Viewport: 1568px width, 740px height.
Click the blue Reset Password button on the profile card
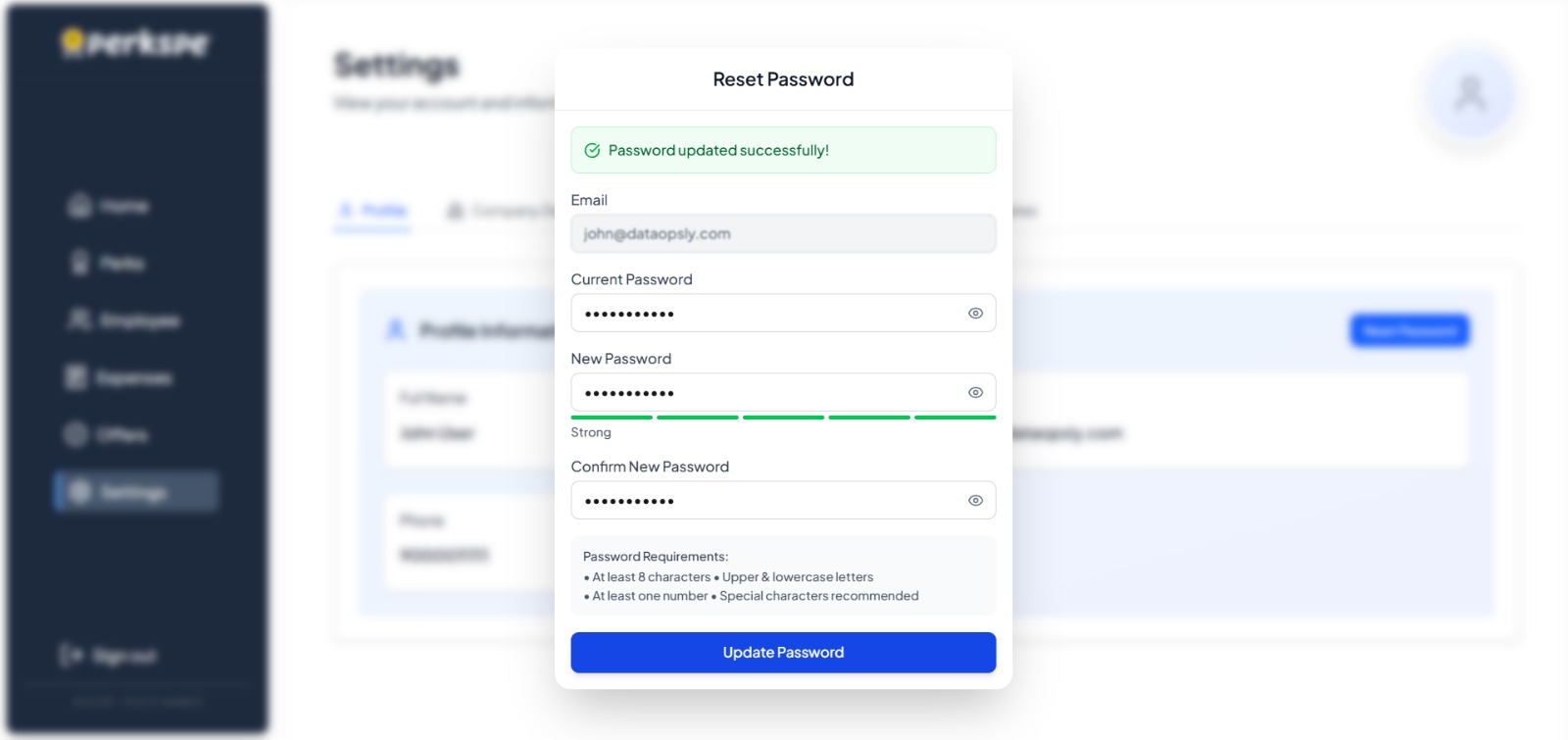click(1409, 331)
